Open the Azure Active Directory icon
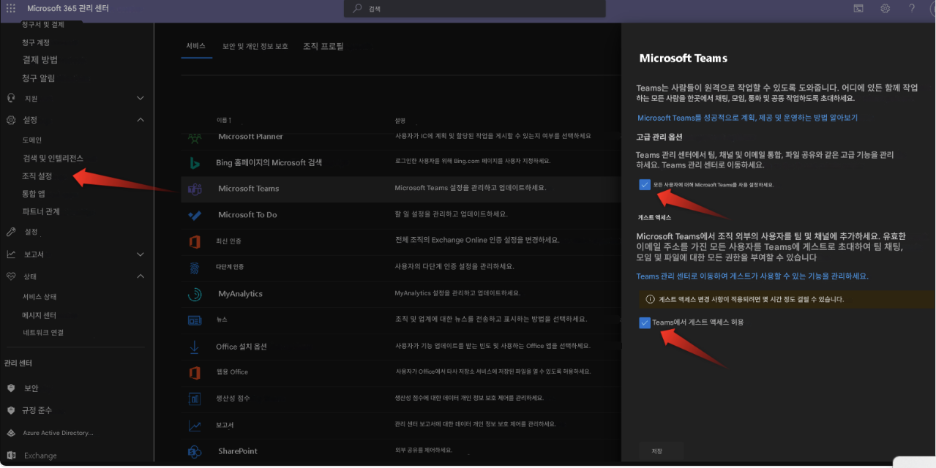The height and width of the screenshot is (468, 936). [11, 433]
